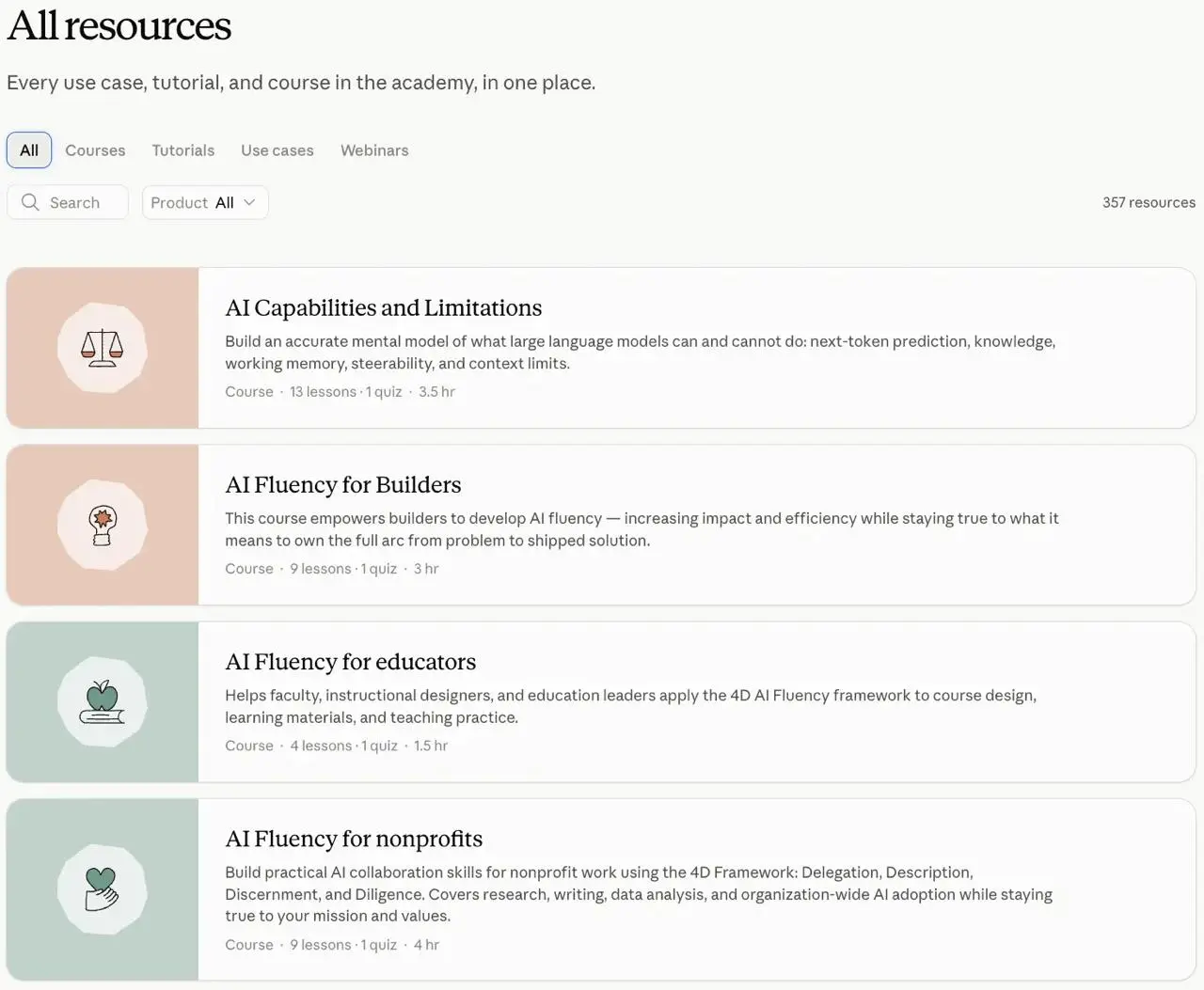The height and width of the screenshot is (990, 1204).
Task: Switch to the Tutorials tab
Action: point(183,150)
